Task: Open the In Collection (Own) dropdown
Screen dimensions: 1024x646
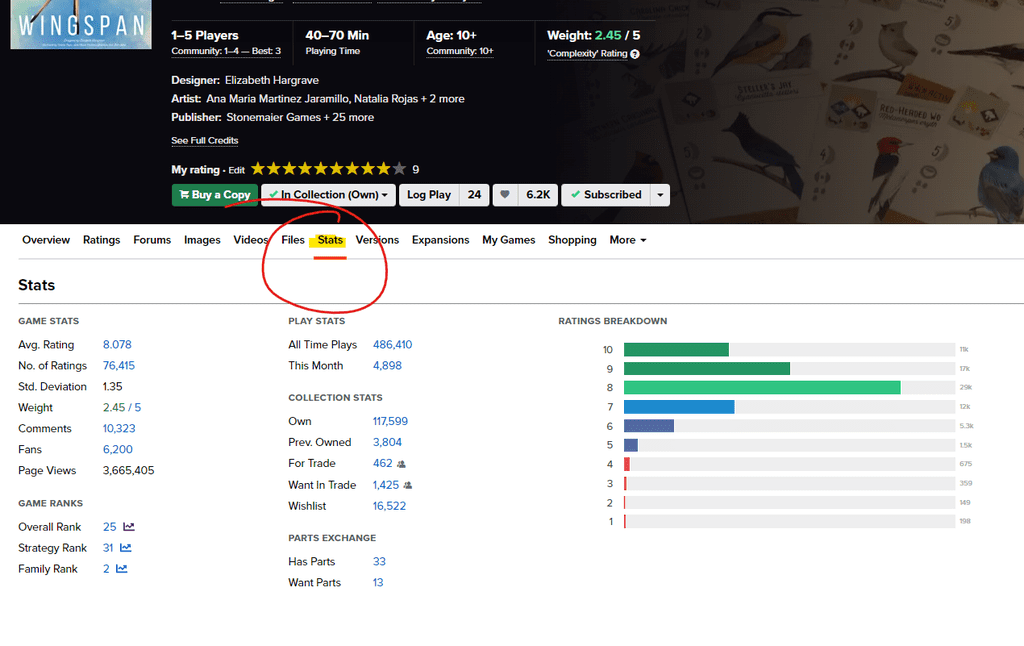Action: point(328,195)
